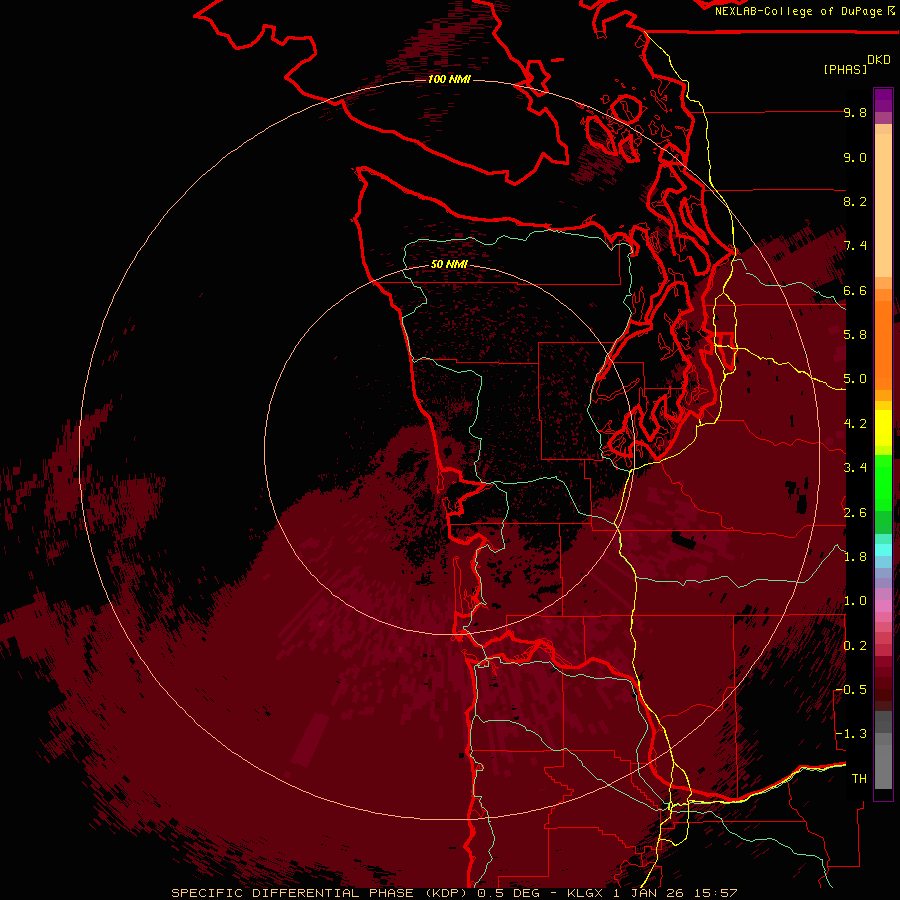Click the 1 JAN 26 date text
This screenshot has height=900, width=900.
649,893
